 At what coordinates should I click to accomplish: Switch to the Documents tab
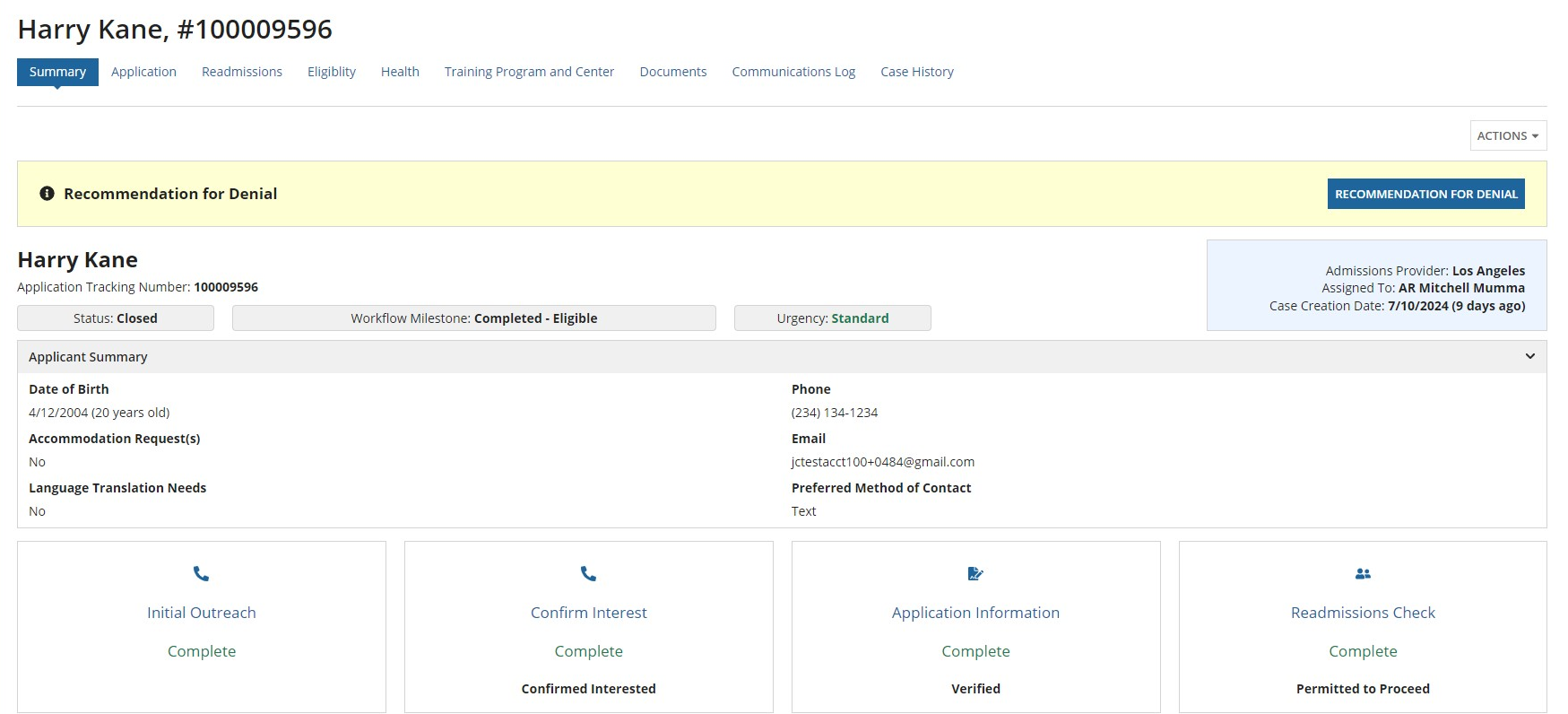tap(673, 72)
